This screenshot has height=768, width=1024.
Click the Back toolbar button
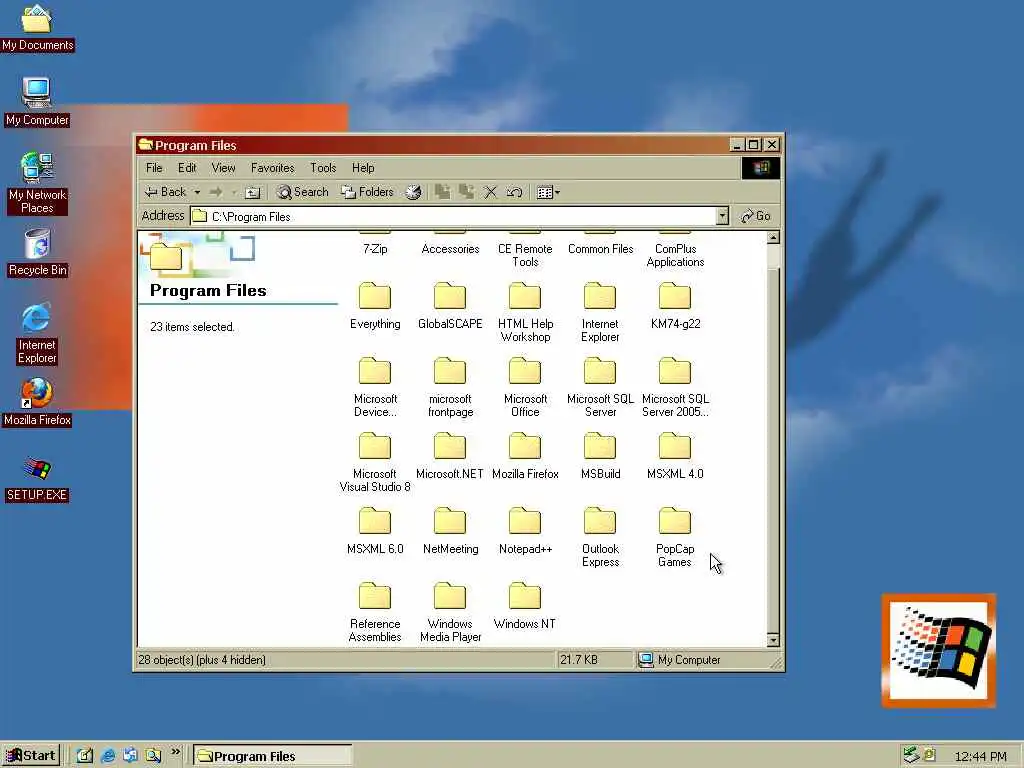[x=166, y=192]
